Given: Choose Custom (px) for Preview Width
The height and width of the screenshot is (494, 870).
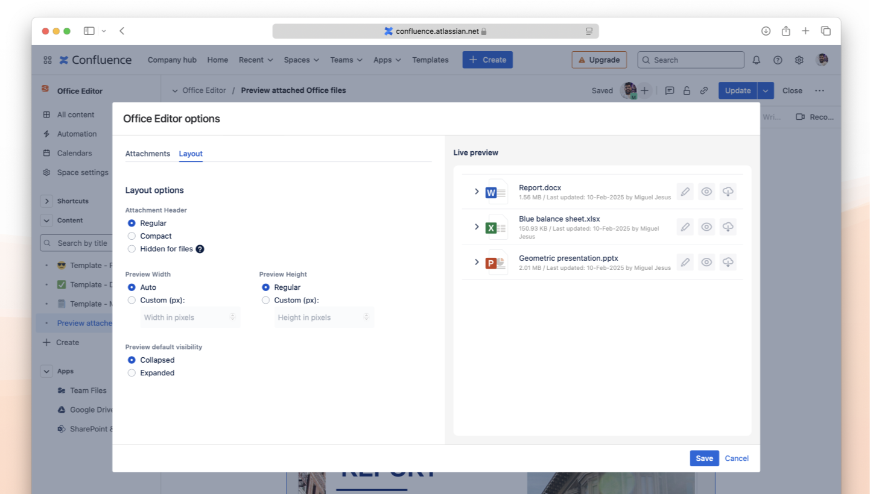Looking at the screenshot, I should (x=132, y=300).
